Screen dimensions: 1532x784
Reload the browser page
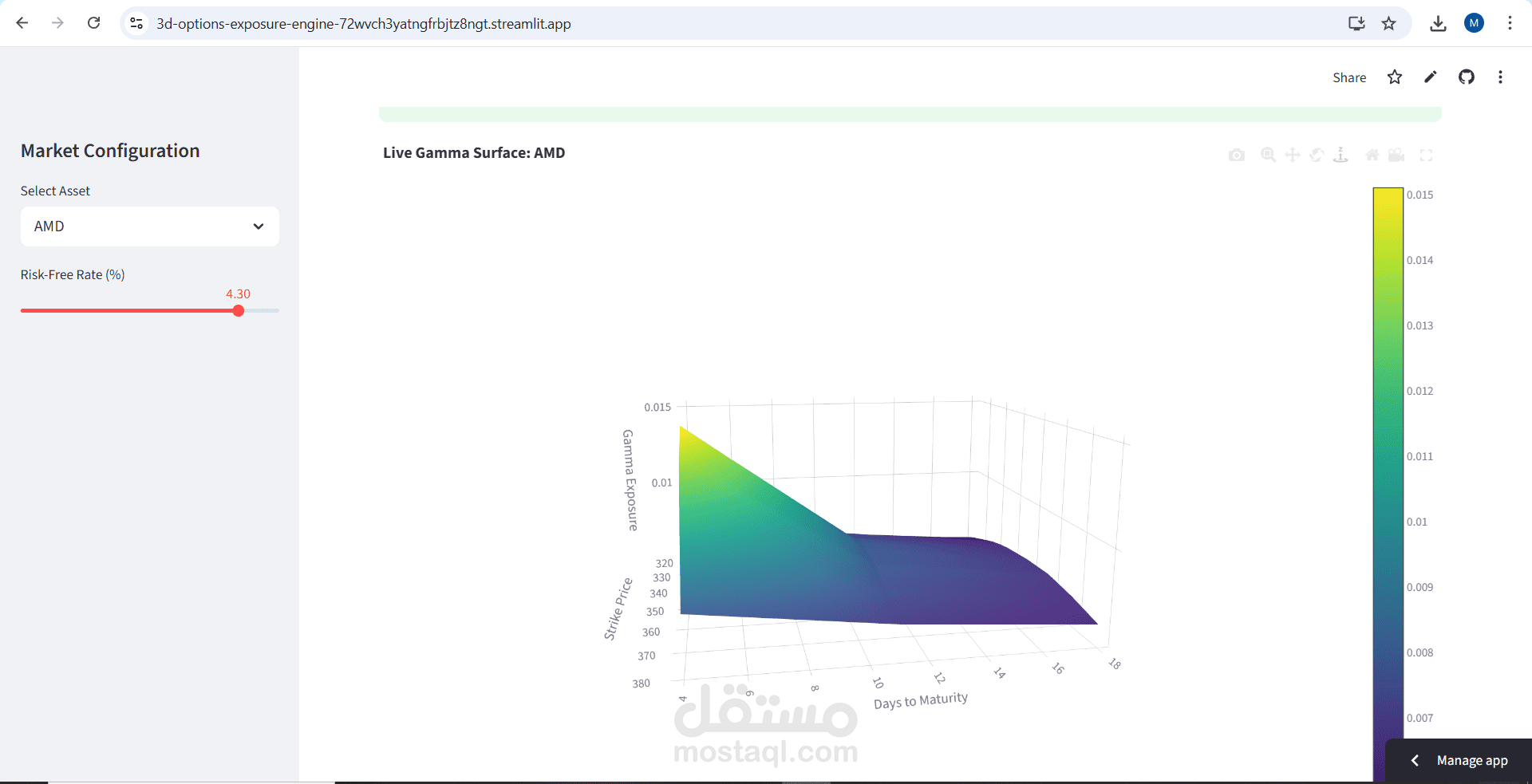[x=93, y=23]
